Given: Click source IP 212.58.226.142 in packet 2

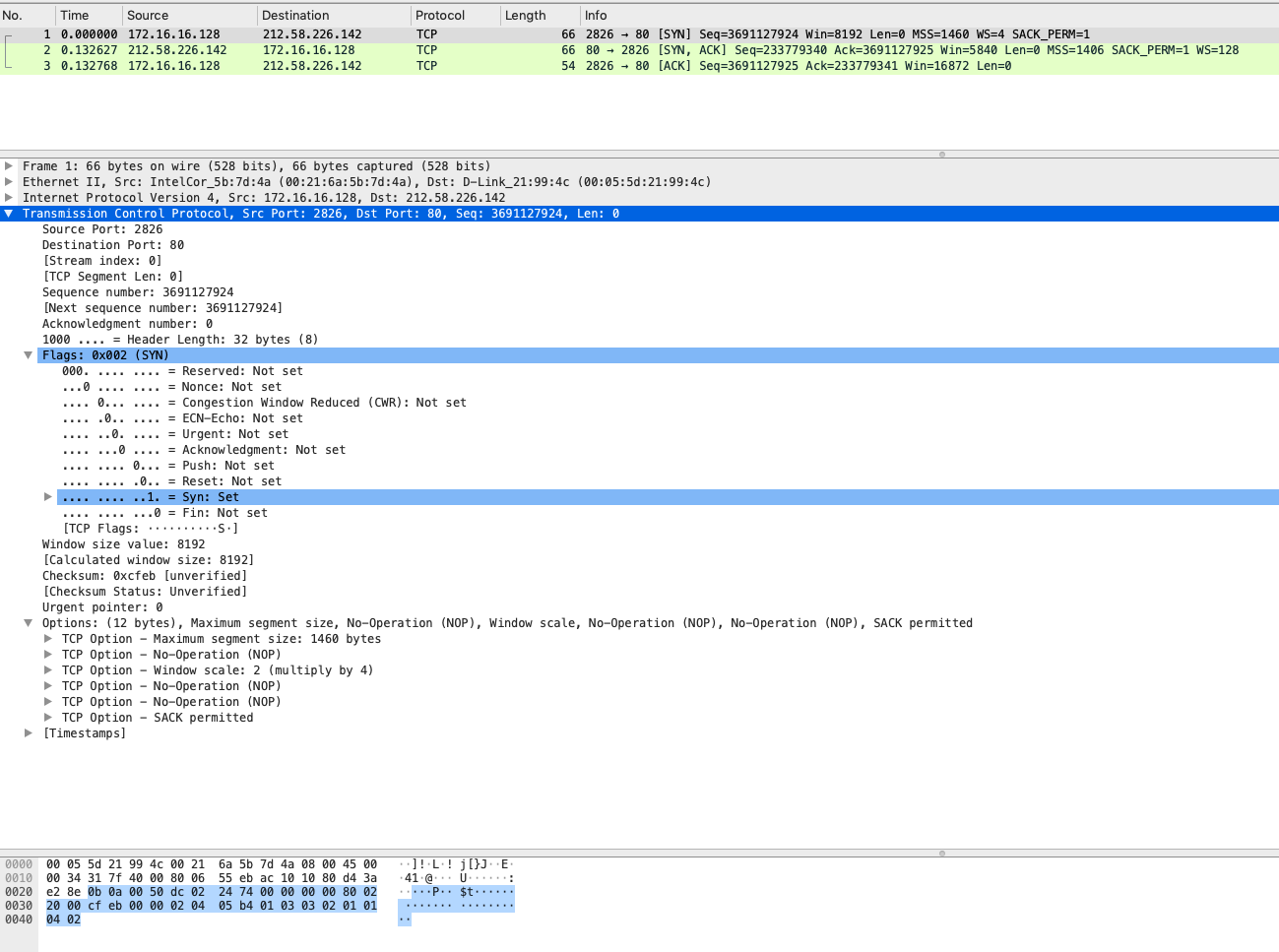Looking at the screenshot, I should pyautogui.click(x=177, y=50).
